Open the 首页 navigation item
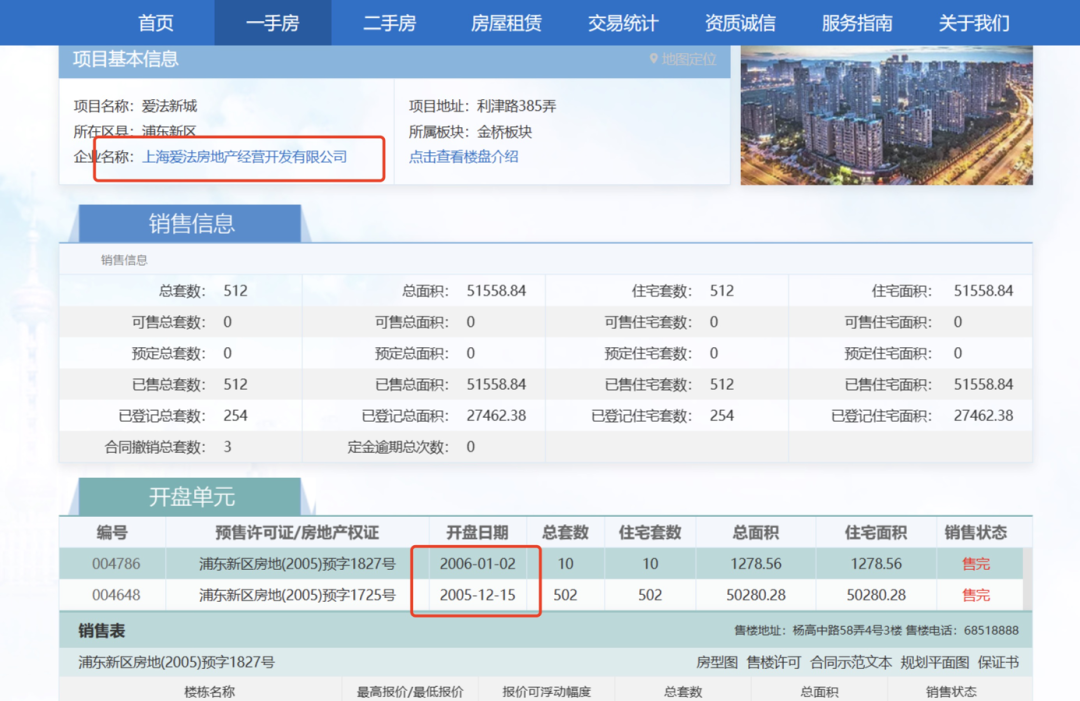Viewport: 1080px width, 701px height. pyautogui.click(x=156, y=23)
